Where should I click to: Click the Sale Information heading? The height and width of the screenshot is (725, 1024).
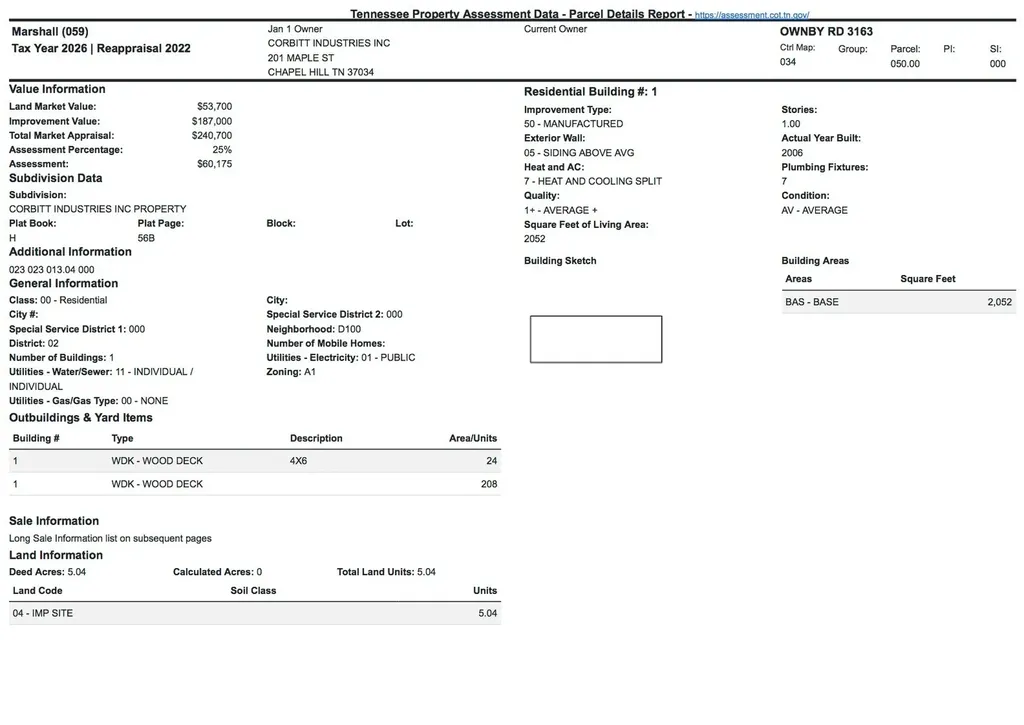54,521
